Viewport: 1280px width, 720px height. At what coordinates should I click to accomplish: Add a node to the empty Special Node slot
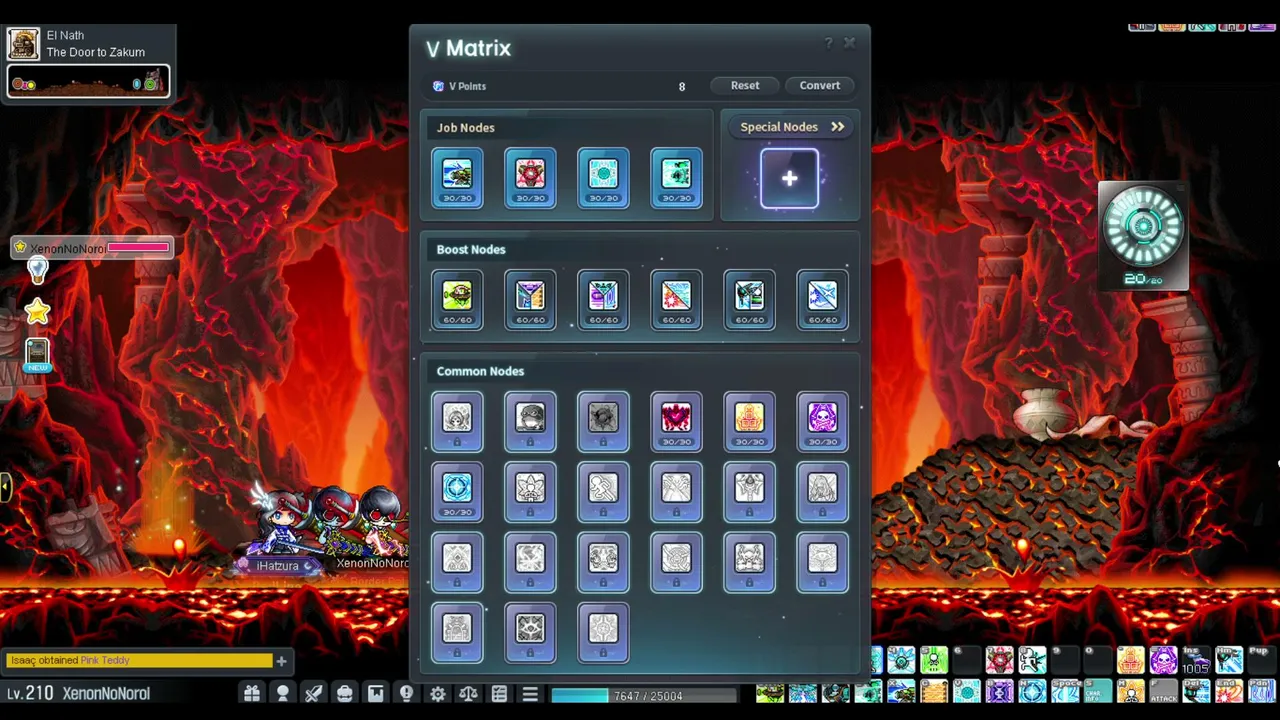(x=789, y=179)
